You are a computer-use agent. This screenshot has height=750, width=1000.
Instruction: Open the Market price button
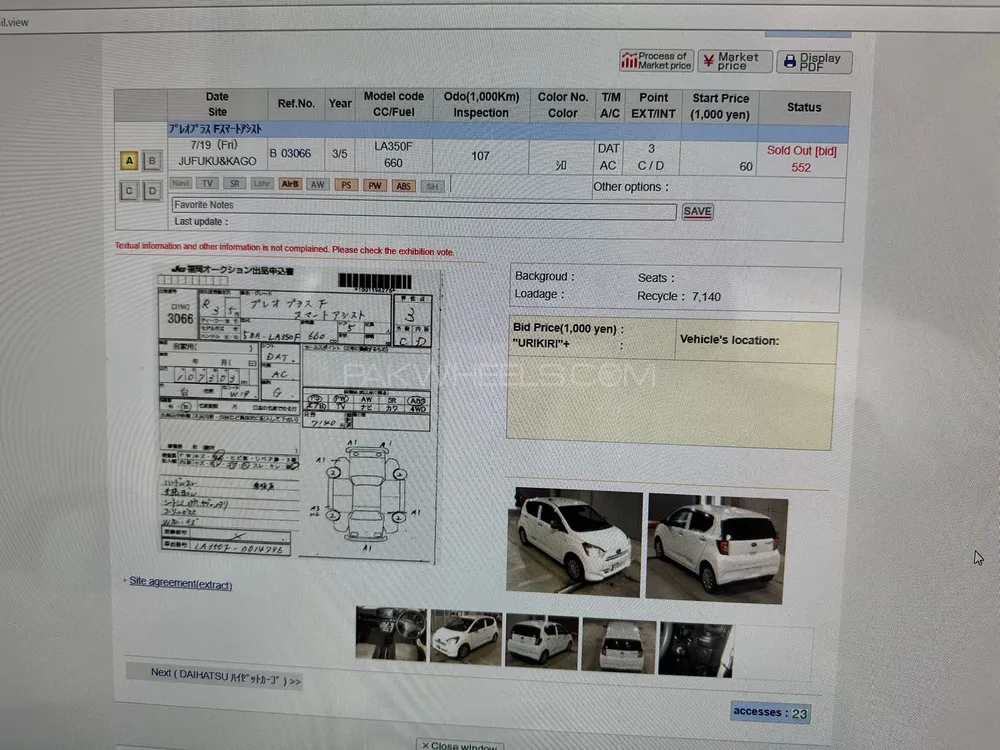tap(735, 61)
